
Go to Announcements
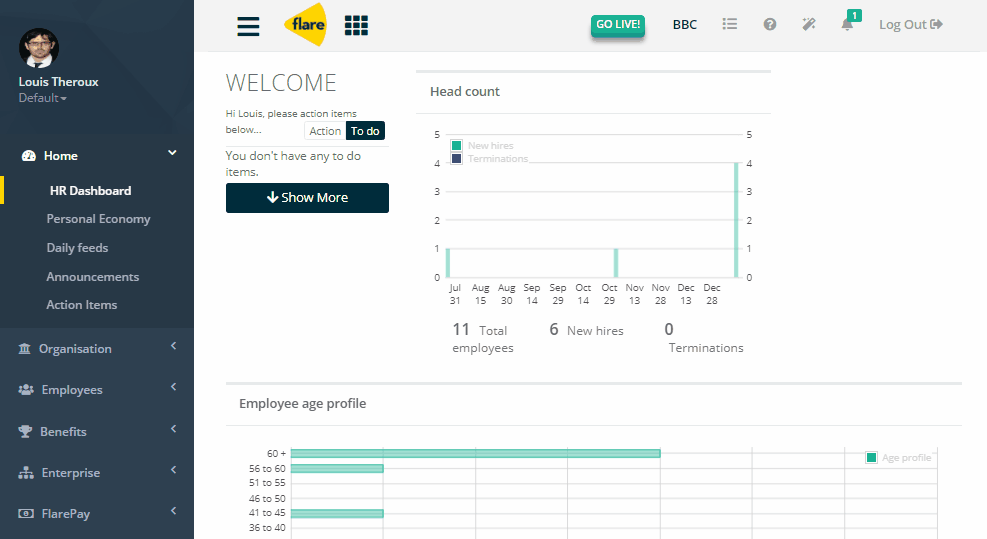point(93,276)
